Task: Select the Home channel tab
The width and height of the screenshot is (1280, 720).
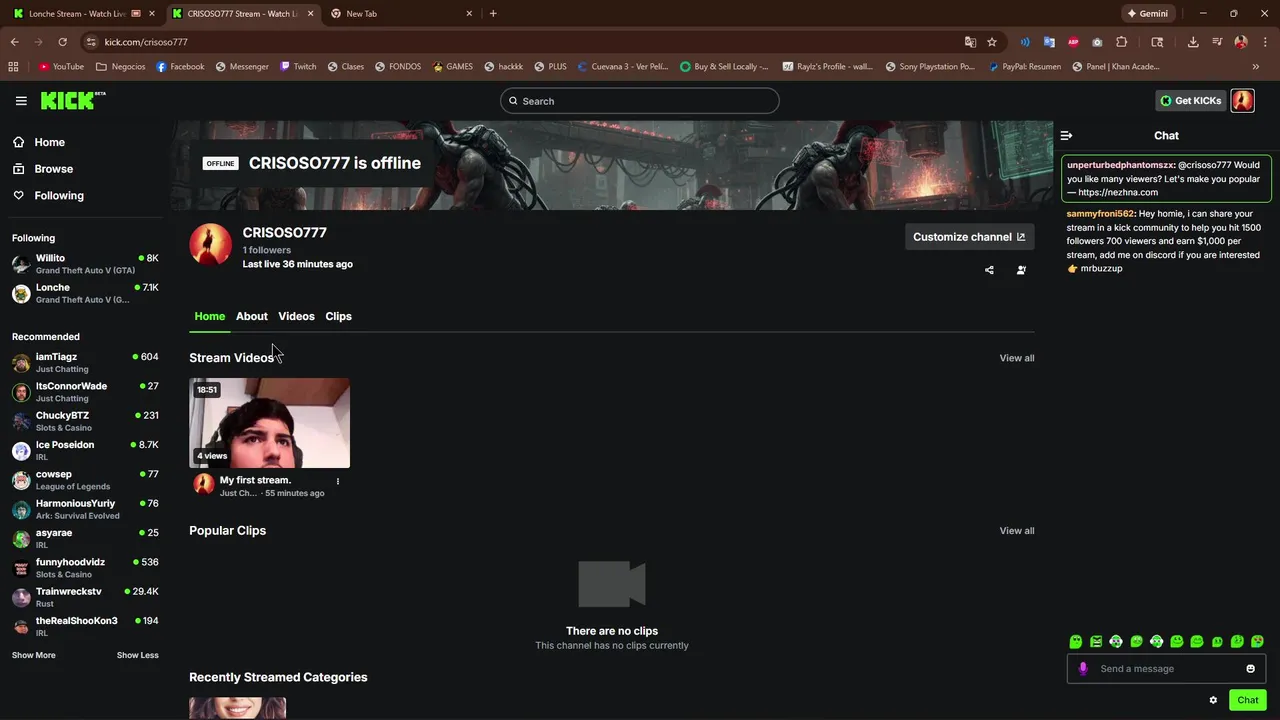Action: pyautogui.click(x=210, y=316)
